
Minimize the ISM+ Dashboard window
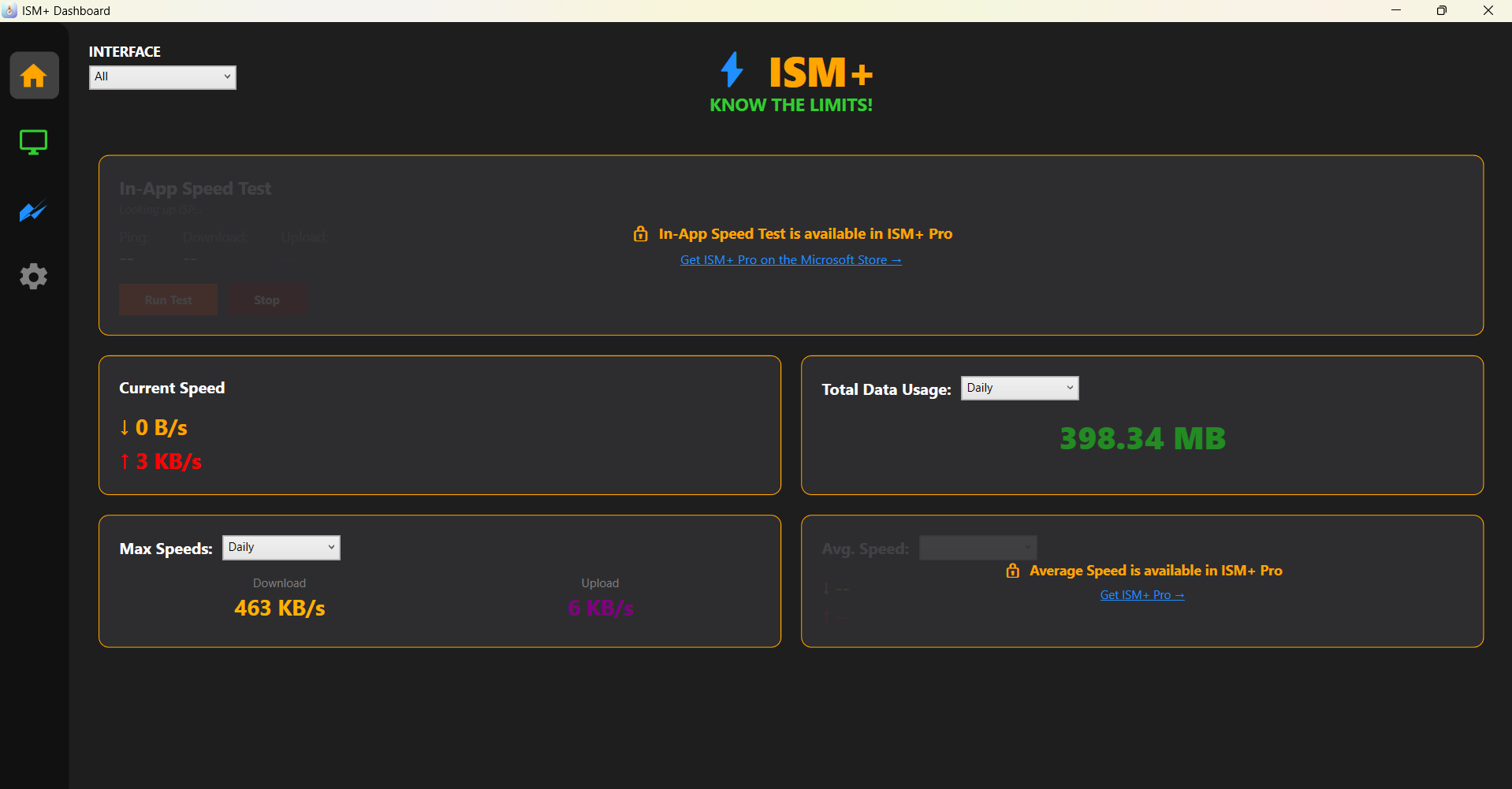tap(1396, 10)
